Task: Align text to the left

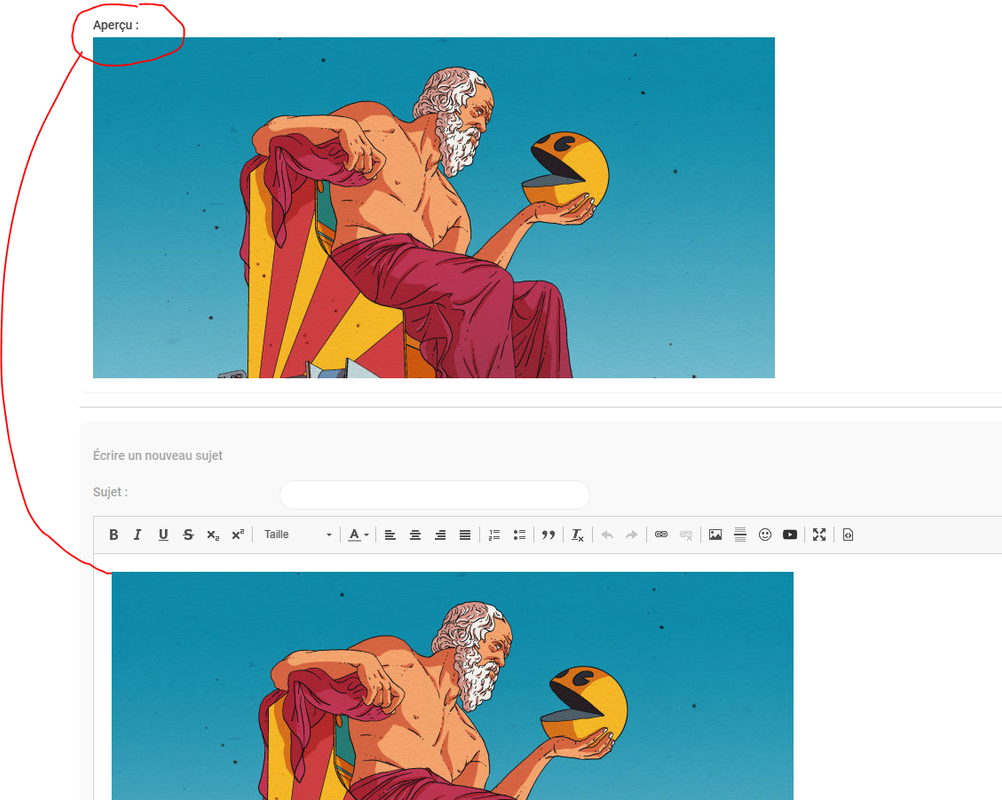Action: (x=390, y=535)
